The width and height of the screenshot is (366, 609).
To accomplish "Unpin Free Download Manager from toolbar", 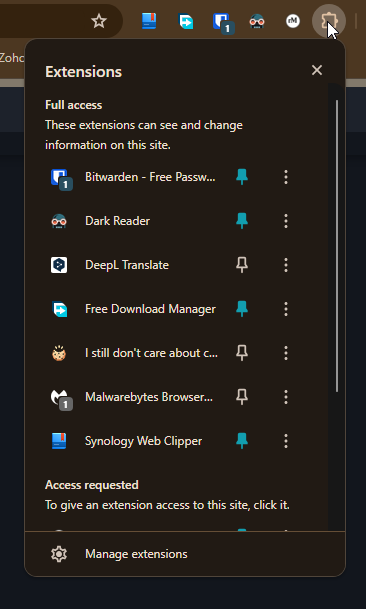I will [242, 309].
